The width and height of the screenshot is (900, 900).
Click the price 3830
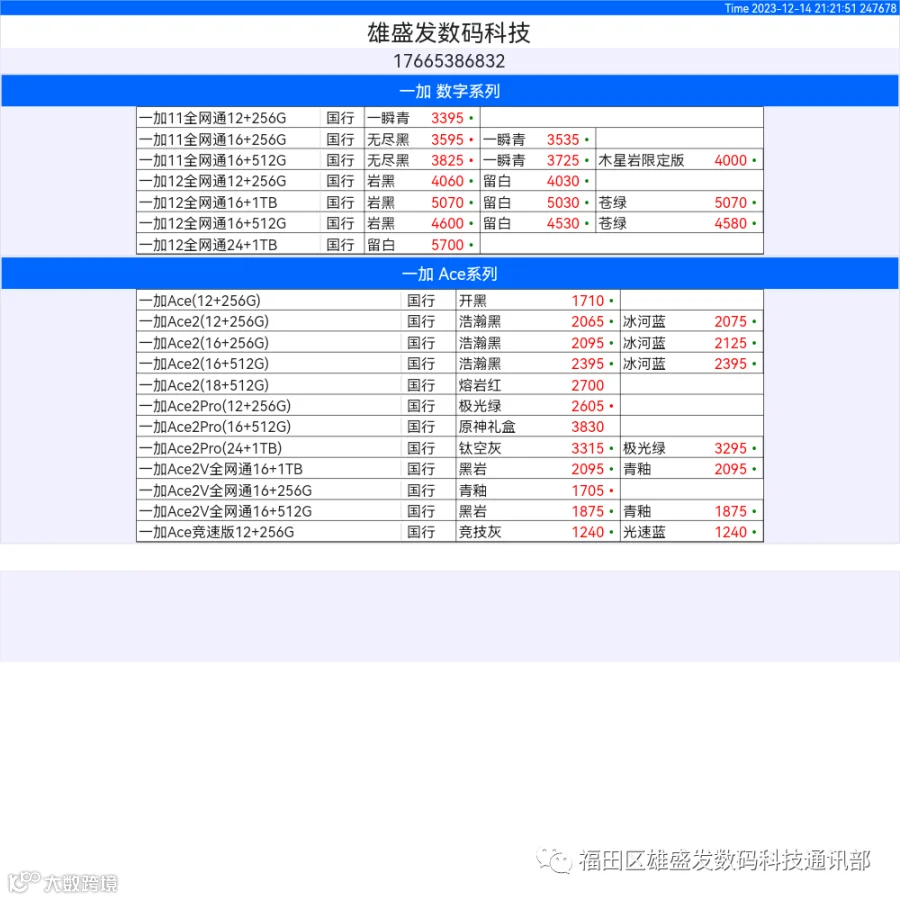[x=588, y=427]
